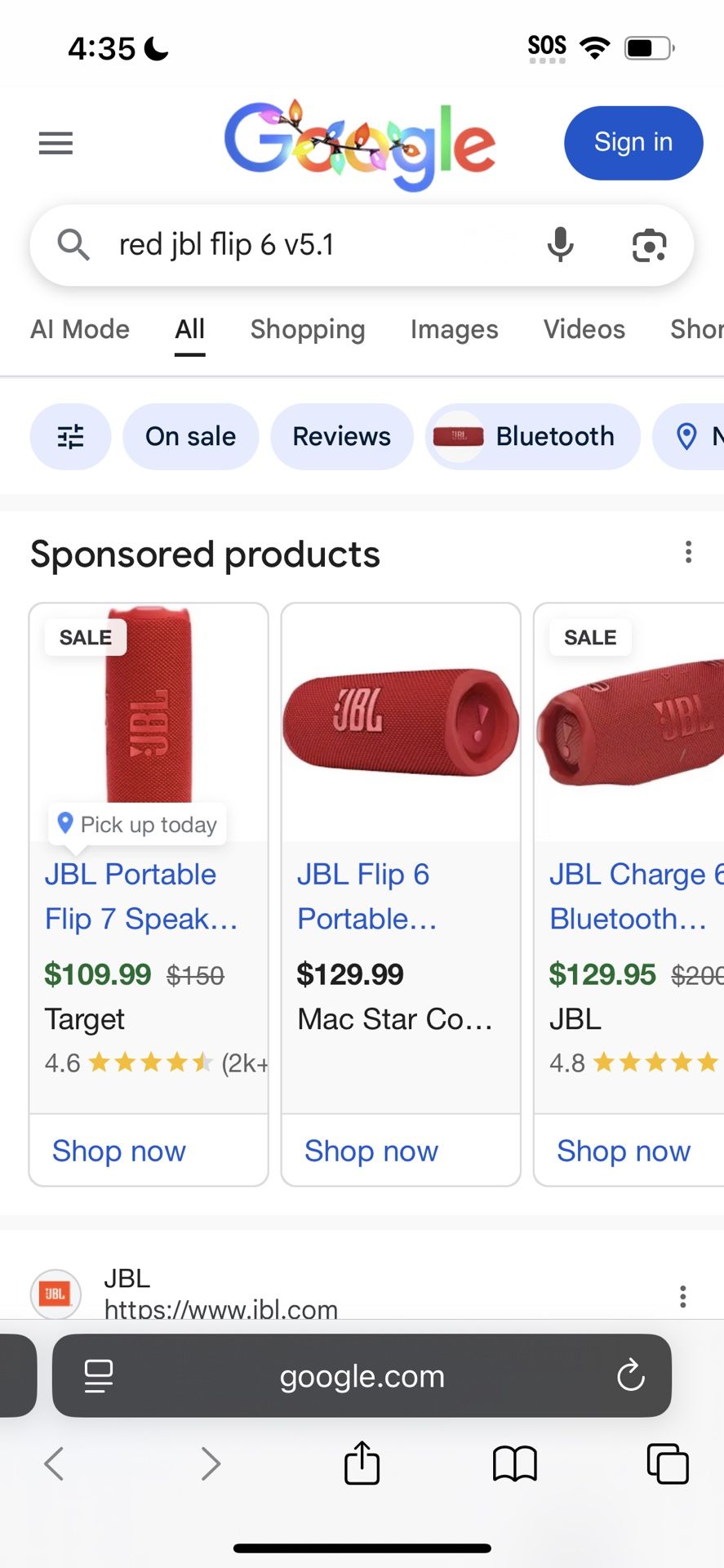Toggle the On sale filter chip
This screenshot has width=724, height=1568.
[189, 436]
